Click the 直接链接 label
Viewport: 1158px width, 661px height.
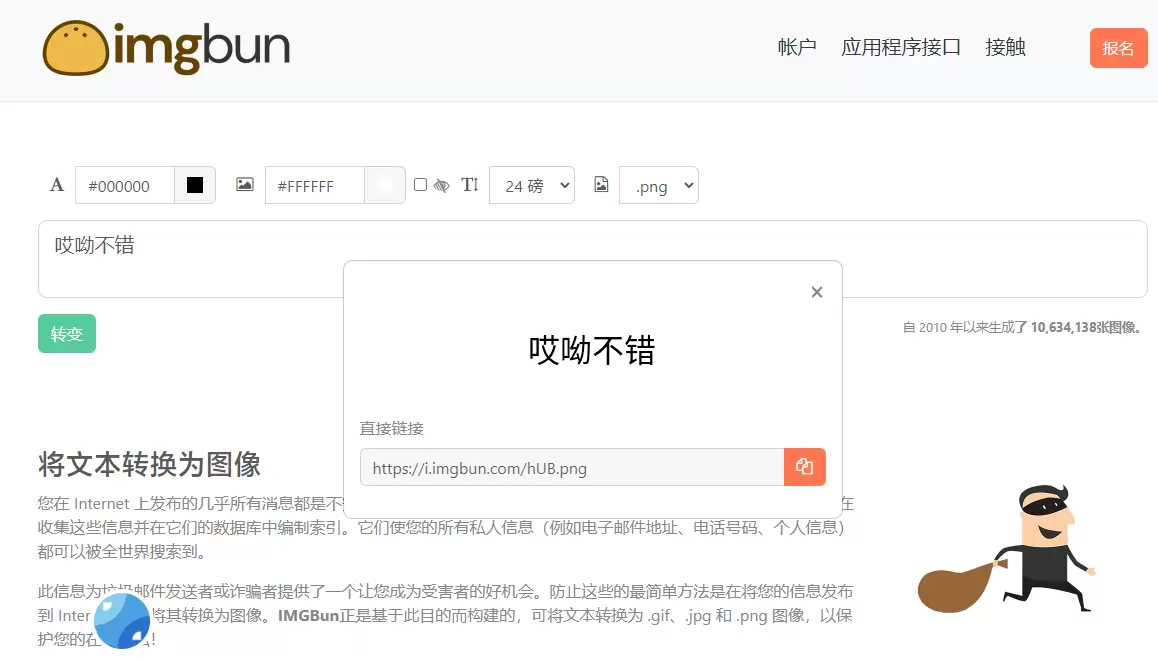click(x=391, y=428)
